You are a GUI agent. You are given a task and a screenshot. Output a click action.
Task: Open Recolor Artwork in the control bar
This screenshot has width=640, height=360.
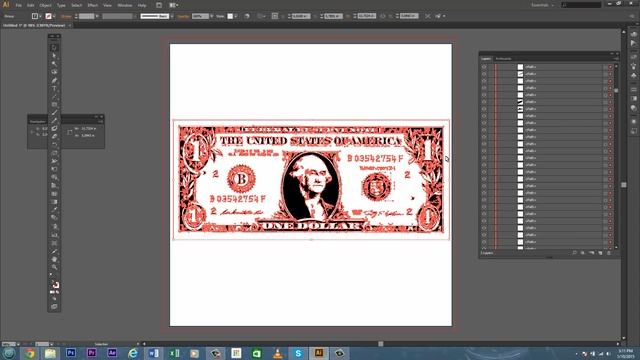pyautogui.click(x=247, y=16)
